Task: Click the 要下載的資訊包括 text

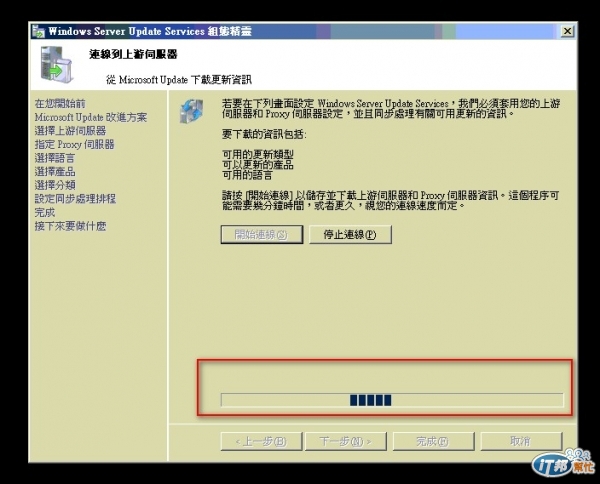Action: tap(264, 134)
